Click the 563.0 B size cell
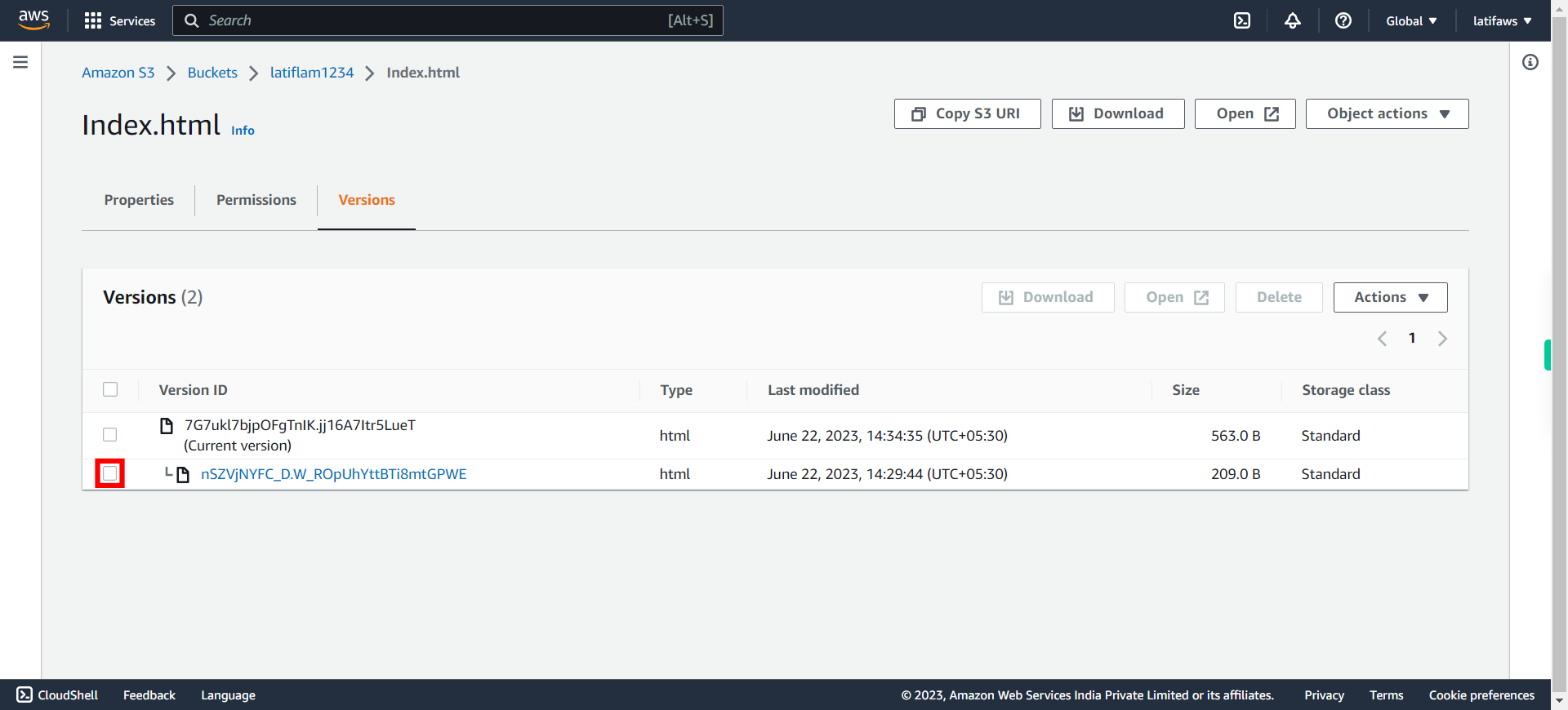This screenshot has width=1568, height=710. [x=1236, y=436]
